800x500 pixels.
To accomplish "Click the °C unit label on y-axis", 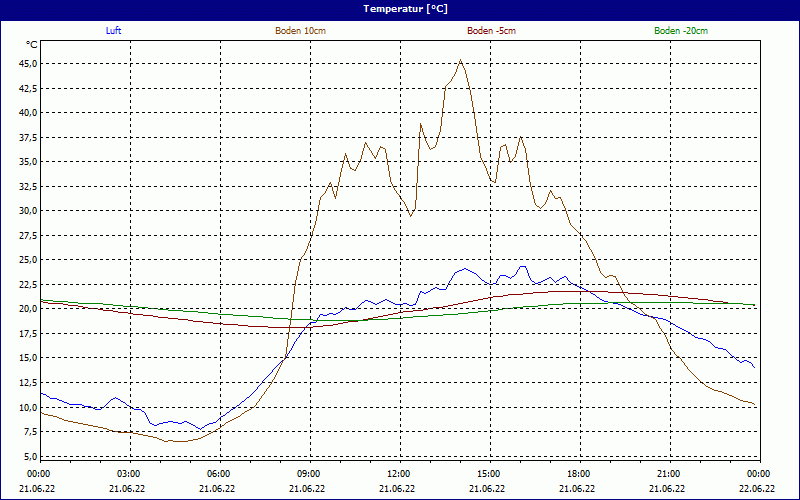I will click(32, 45).
